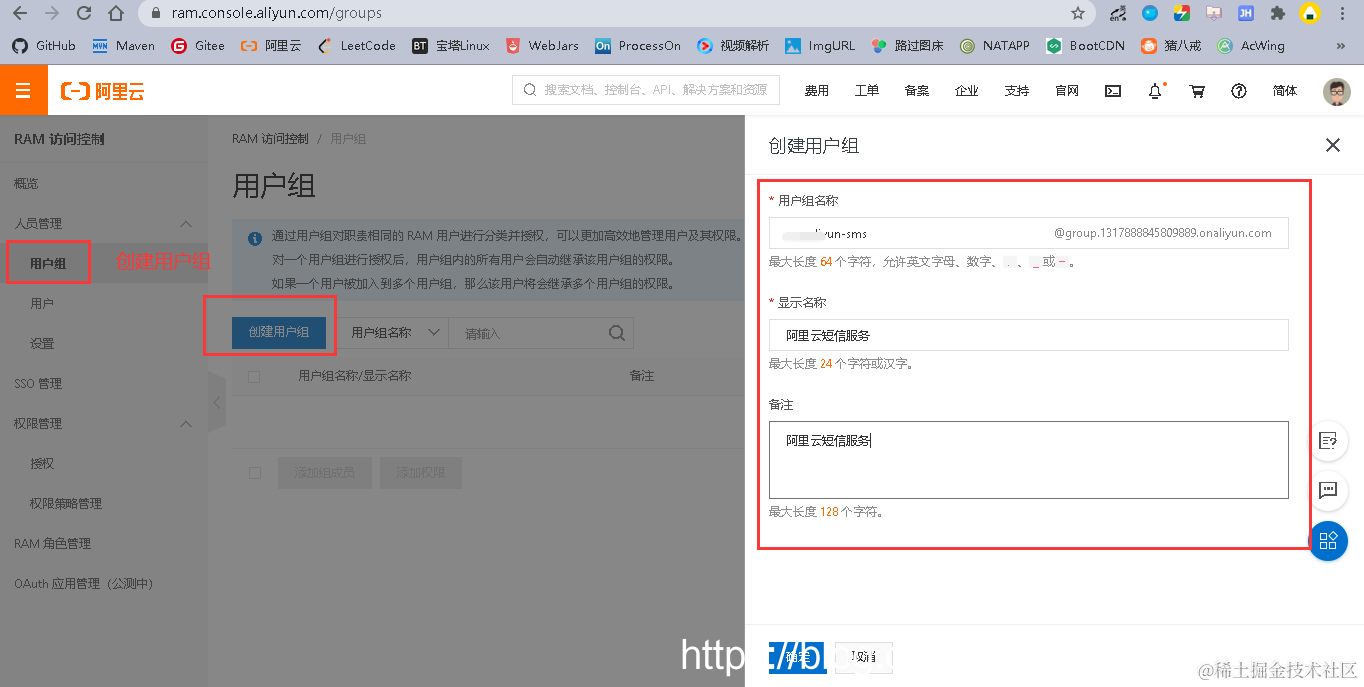
Task: Open the LeetCode bookmark
Action: [x=357, y=46]
